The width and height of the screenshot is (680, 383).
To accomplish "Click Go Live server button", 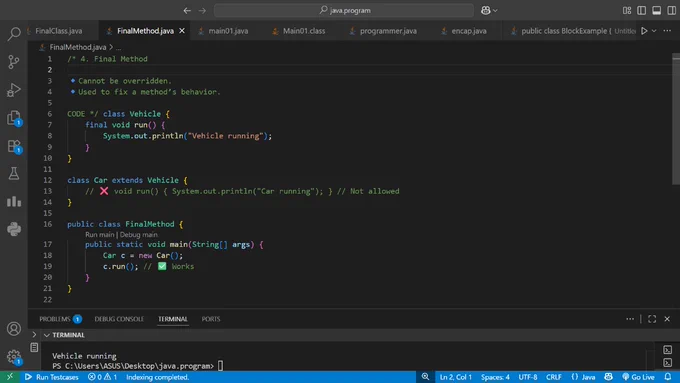I will coord(638,377).
